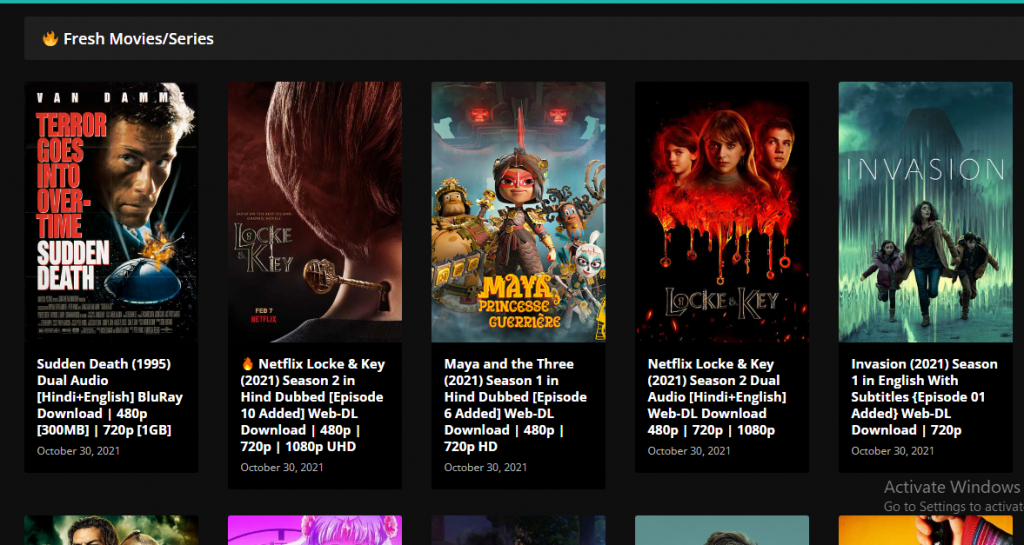Open Locke & Key Season 2 Hindi Dubbed link
Screen dimensions: 1024x545
click(313, 405)
